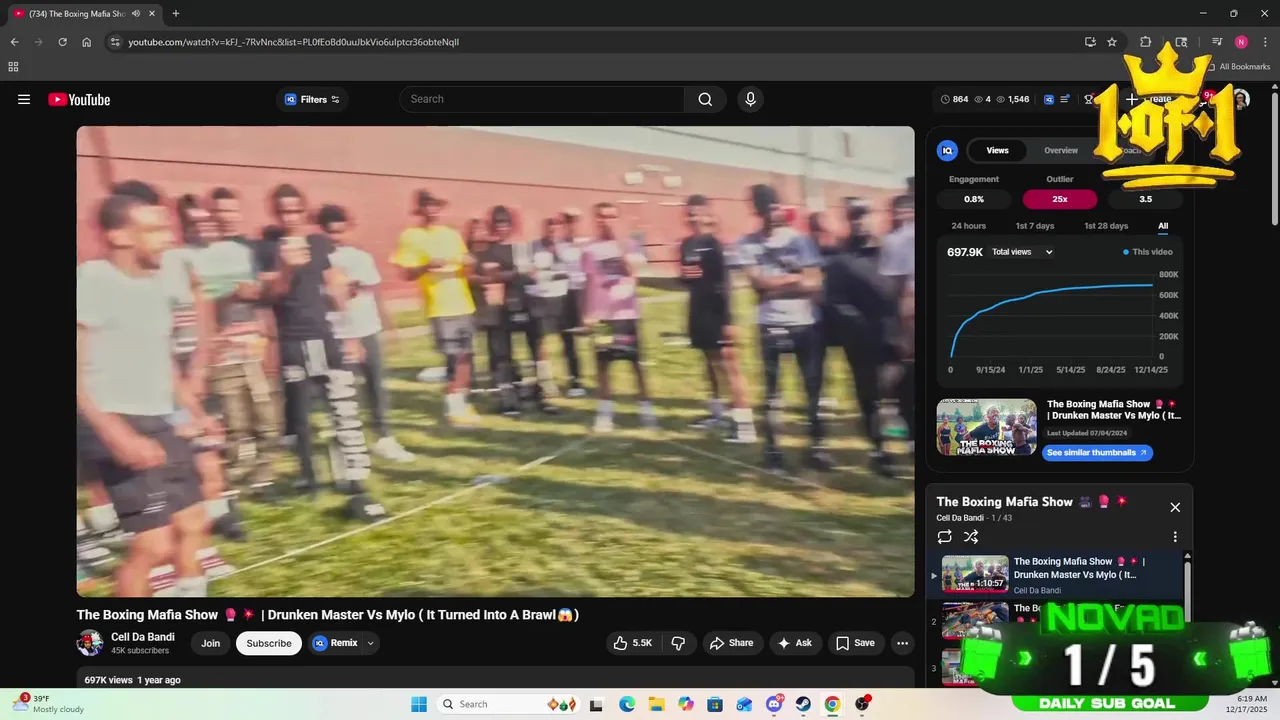This screenshot has width=1280, height=720.
Task: Click the address bar URL
Action: (294, 42)
